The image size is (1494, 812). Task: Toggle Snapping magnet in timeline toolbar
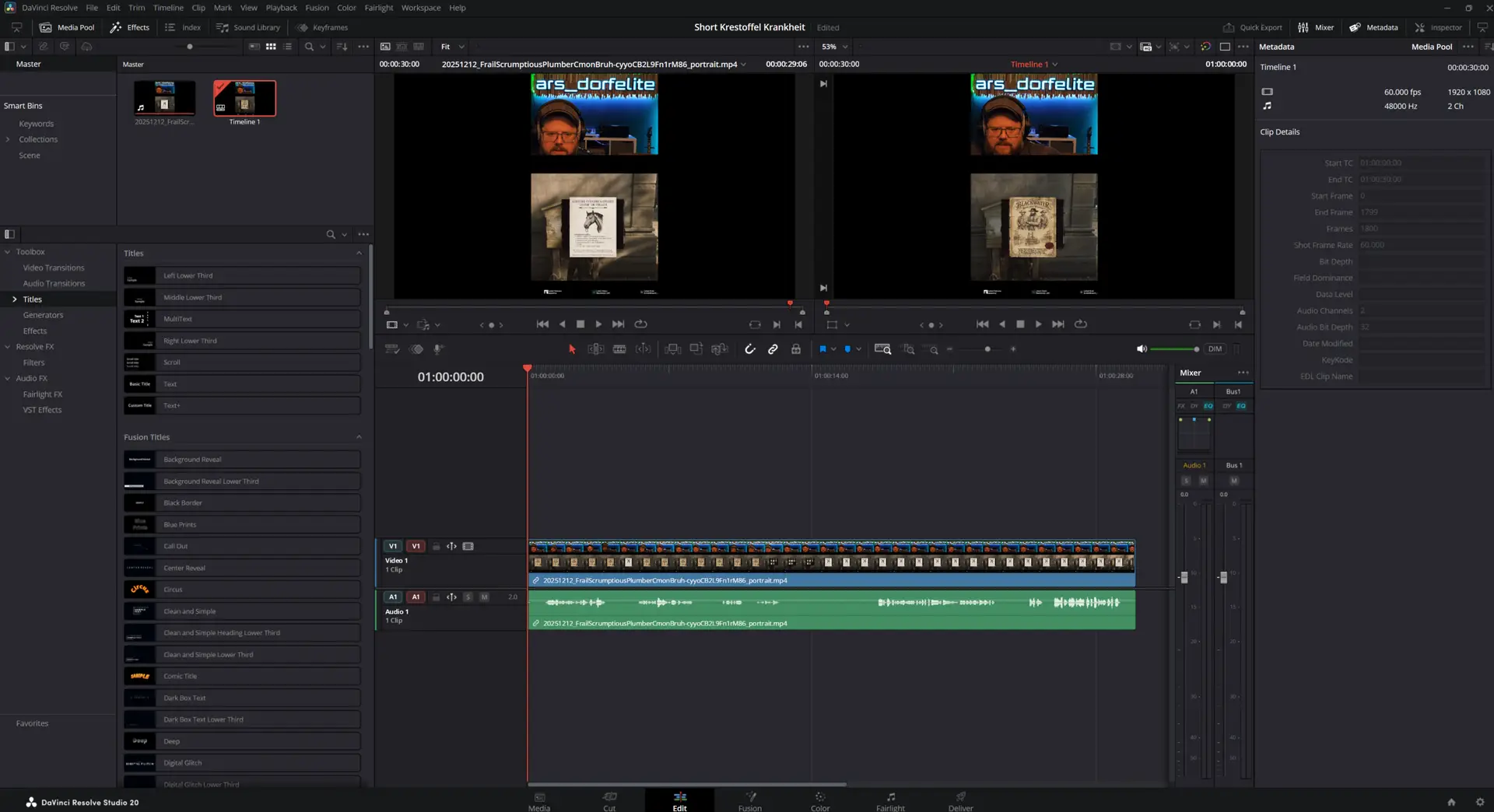coord(750,349)
